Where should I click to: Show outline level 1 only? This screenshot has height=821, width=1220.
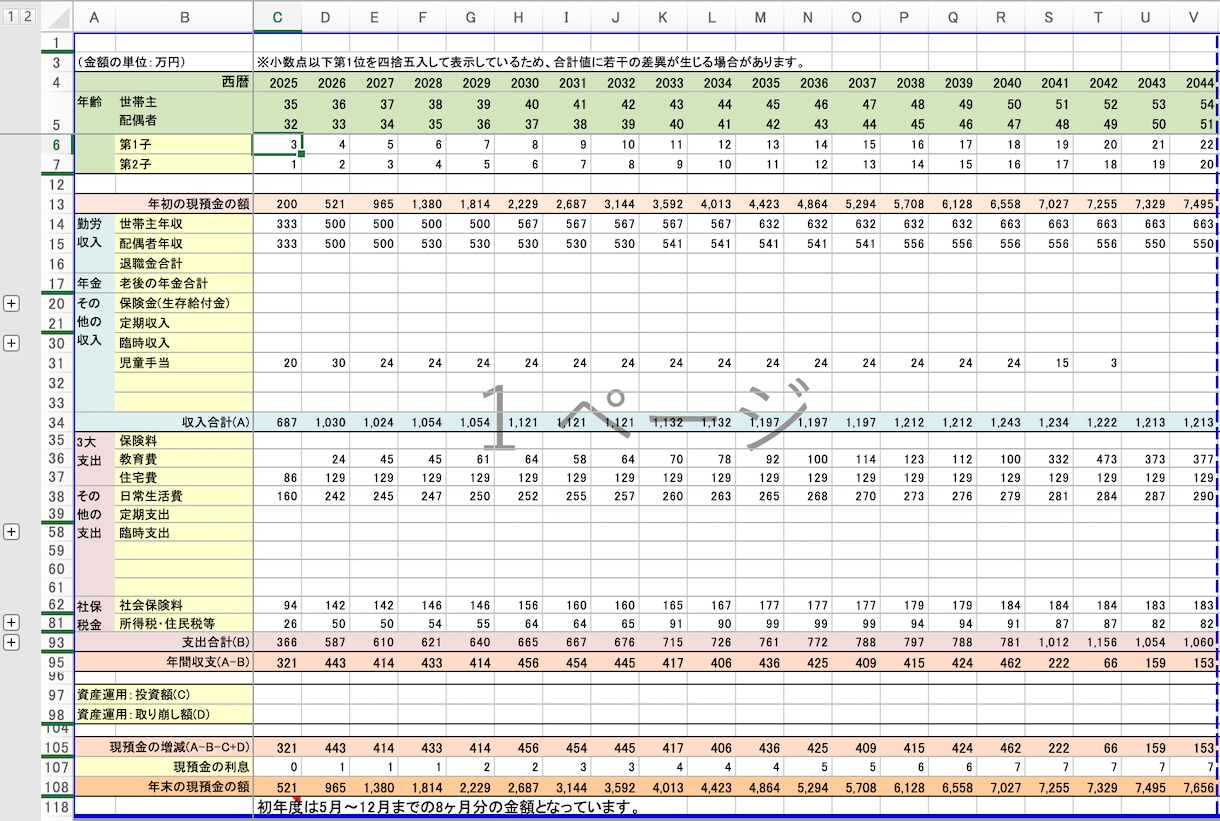pyautogui.click(x=10, y=16)
